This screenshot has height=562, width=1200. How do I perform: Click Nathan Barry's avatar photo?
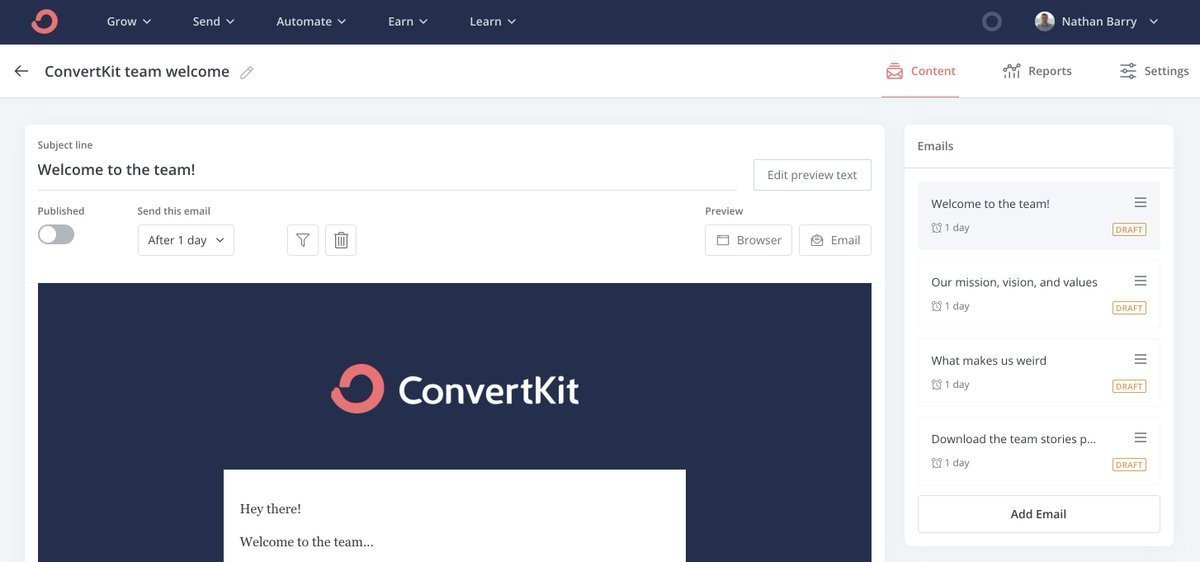pos(1045,21)
